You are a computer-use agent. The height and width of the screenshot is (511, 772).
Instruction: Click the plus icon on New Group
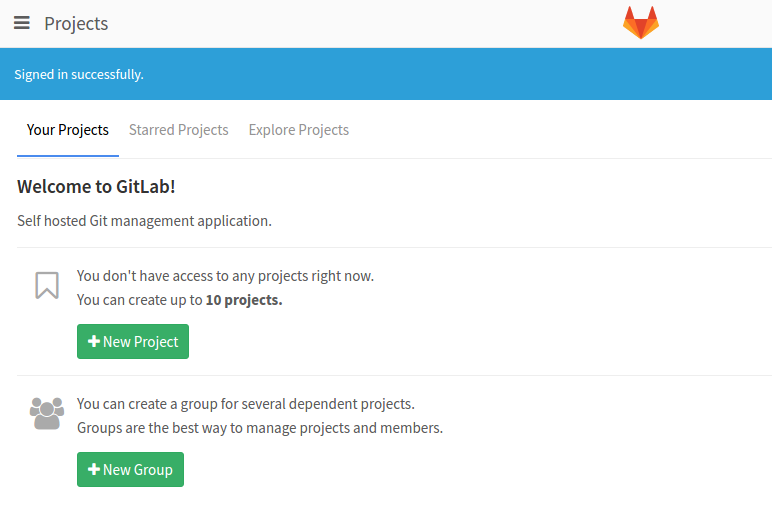click(x=94, y=469)
